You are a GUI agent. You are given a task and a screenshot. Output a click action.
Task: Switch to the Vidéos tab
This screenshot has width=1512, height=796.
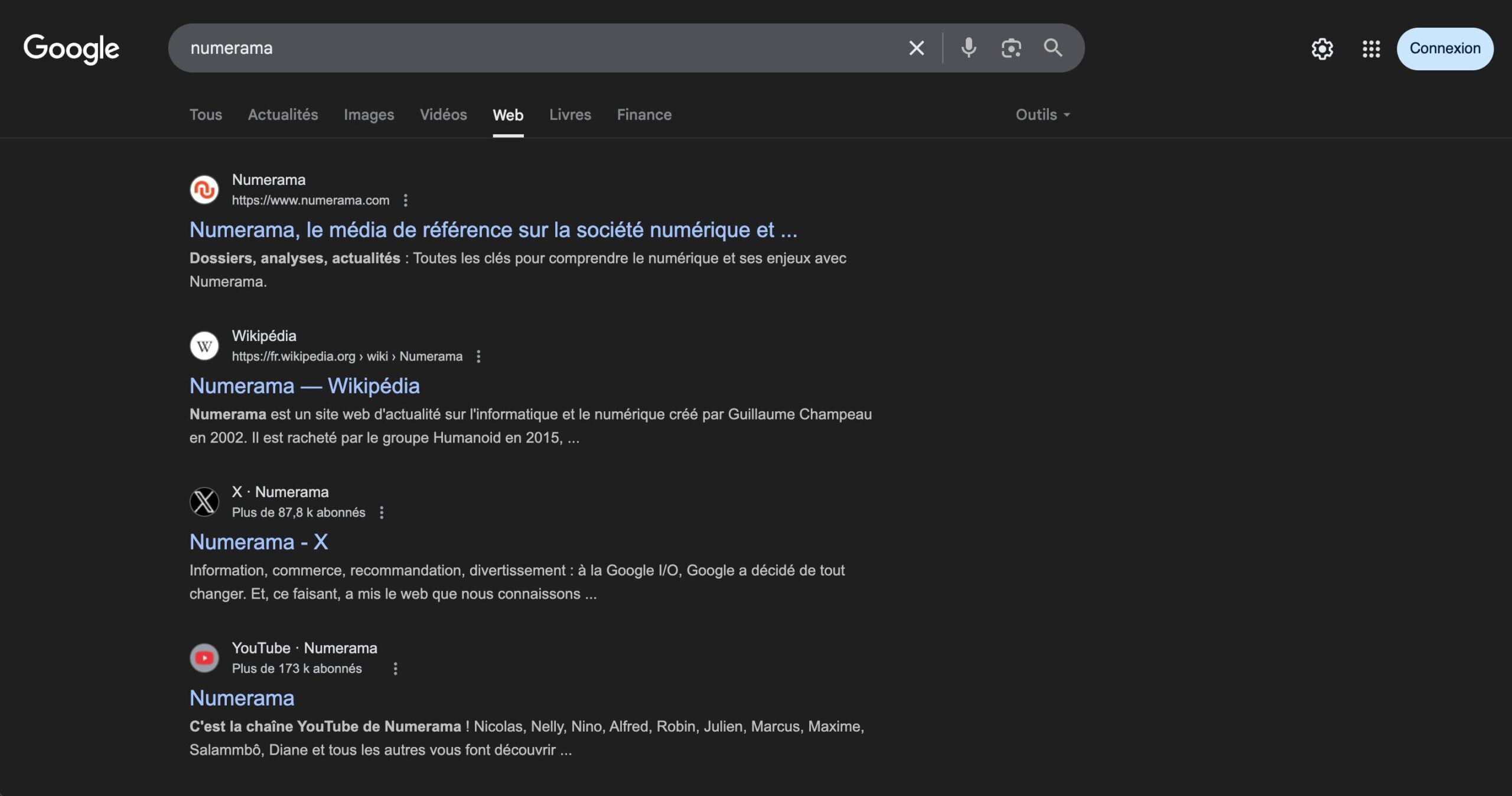[443, 115]
